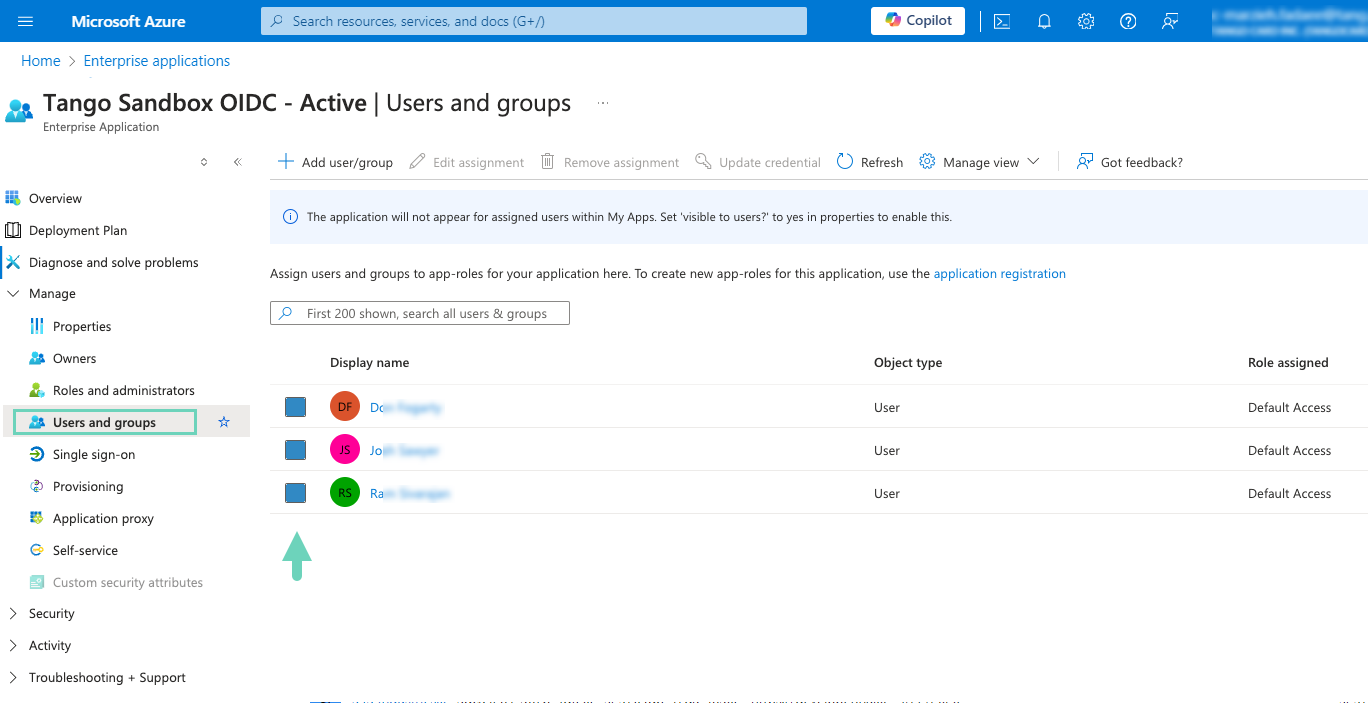Go to Home breadcrumb
The width and height of the screenshot is (1368, 703).
41,61
